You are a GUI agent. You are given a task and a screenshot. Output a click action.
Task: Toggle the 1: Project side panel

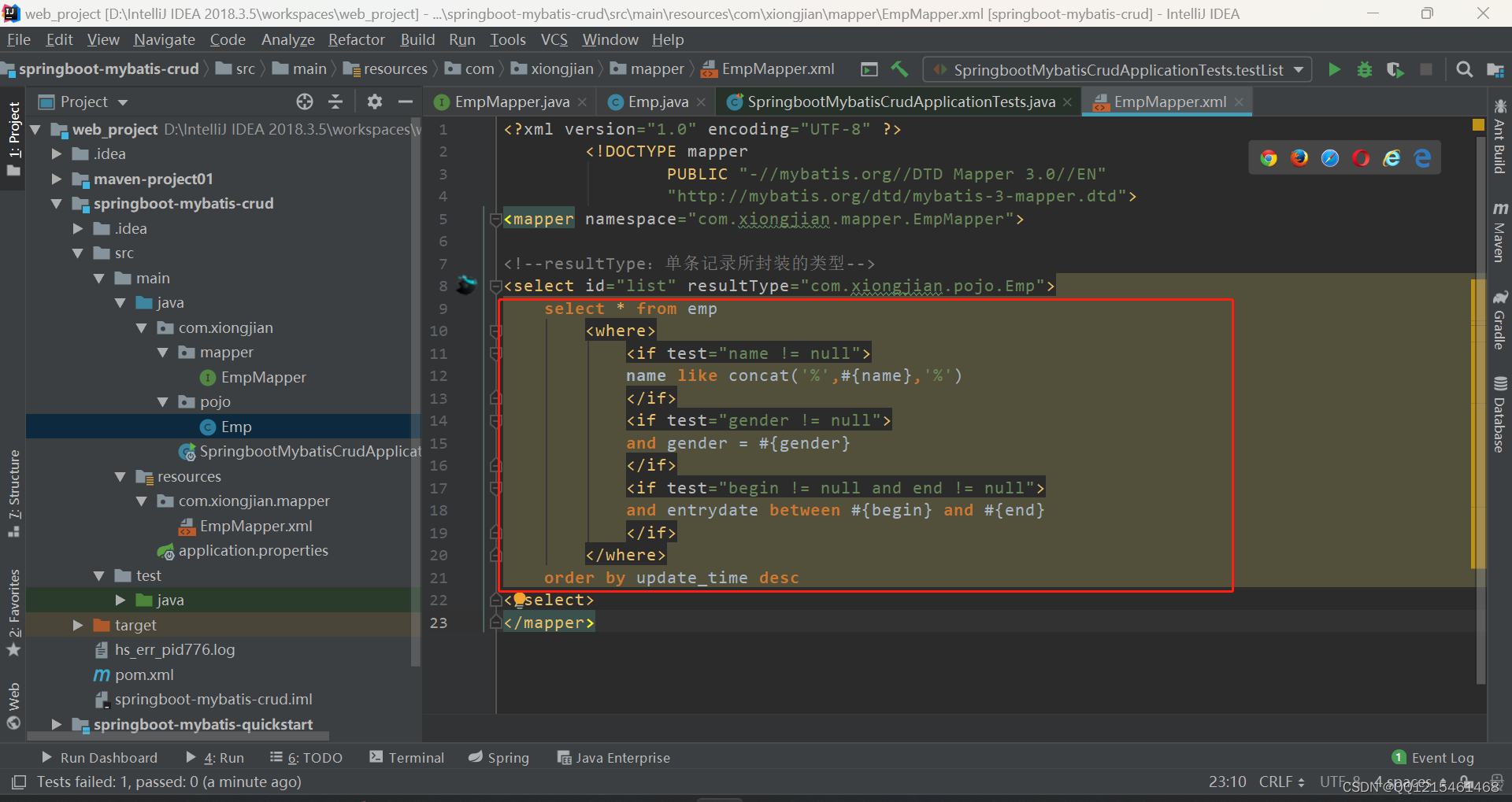pos(13,139)
